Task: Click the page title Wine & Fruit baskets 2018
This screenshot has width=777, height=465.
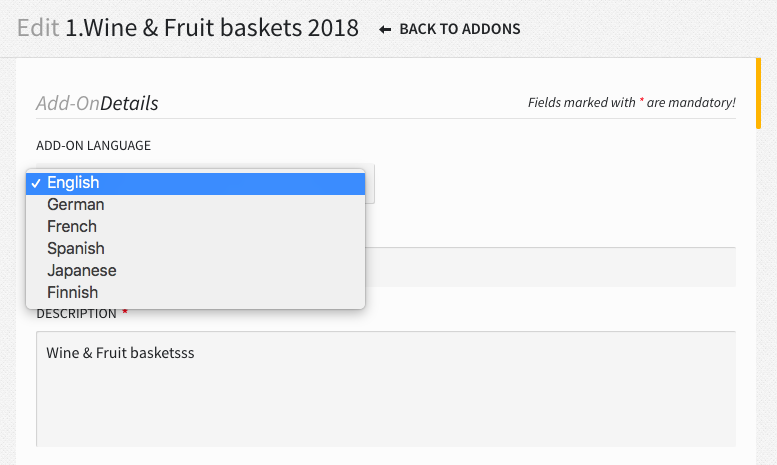Action: click(212, 28)
